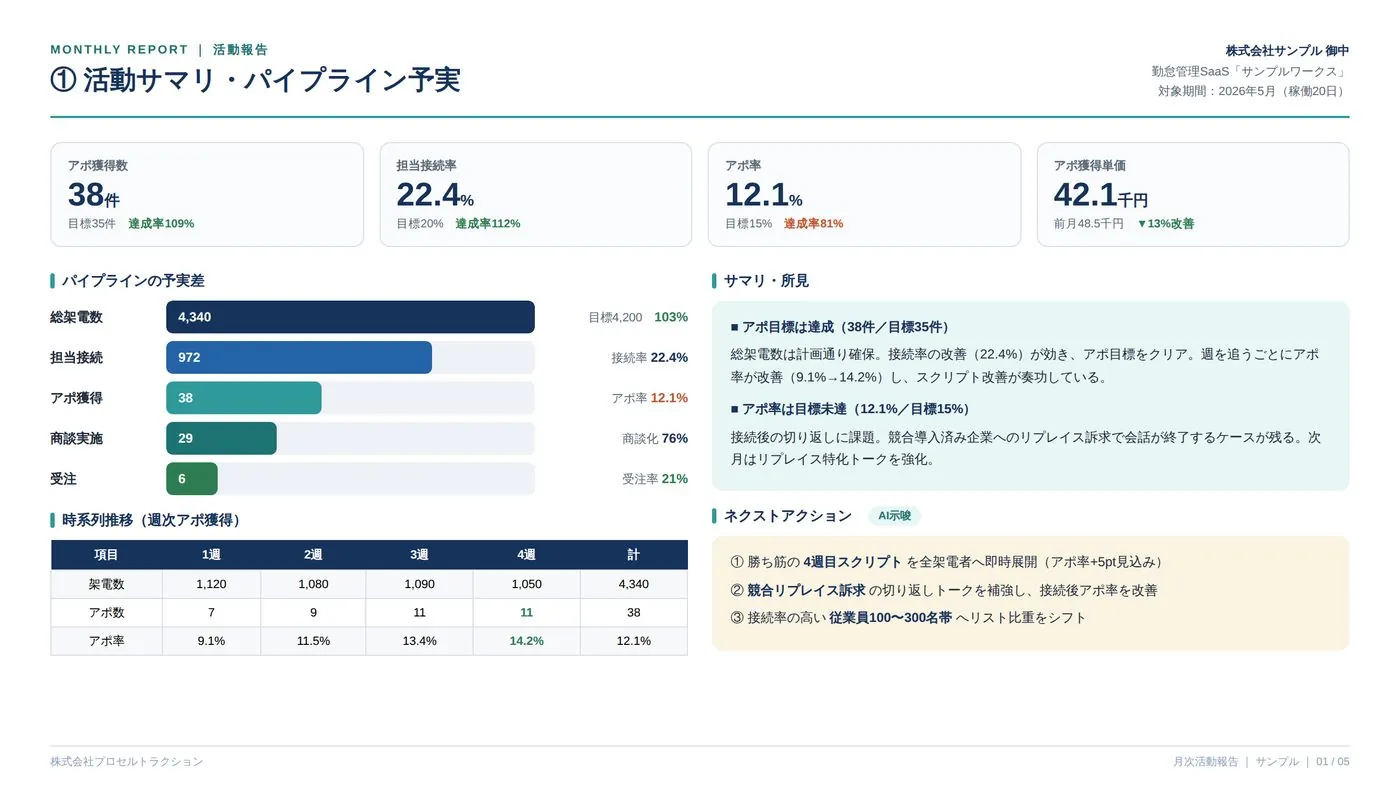Click the 受注率 21% label
1400x787 pixels.
pyautogui.click(x=655, y=479)
